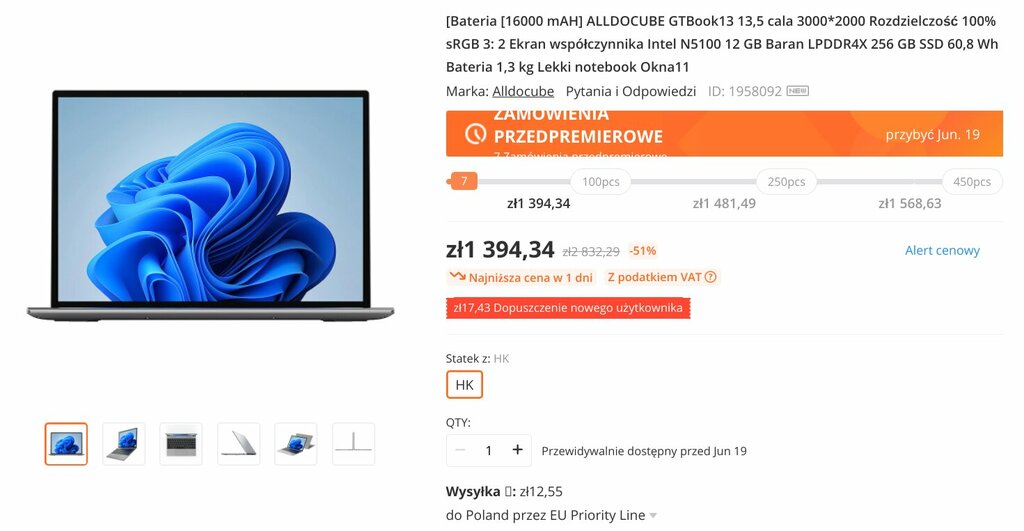Expand the EU Priority Line shipping dropdown
This screenshot has height=531, width=1024.
tap(653, 516)
